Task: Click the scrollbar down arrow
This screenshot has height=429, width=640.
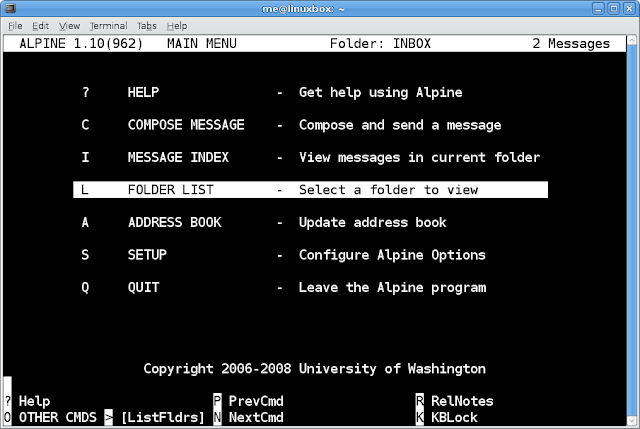Action: point(631,420)
